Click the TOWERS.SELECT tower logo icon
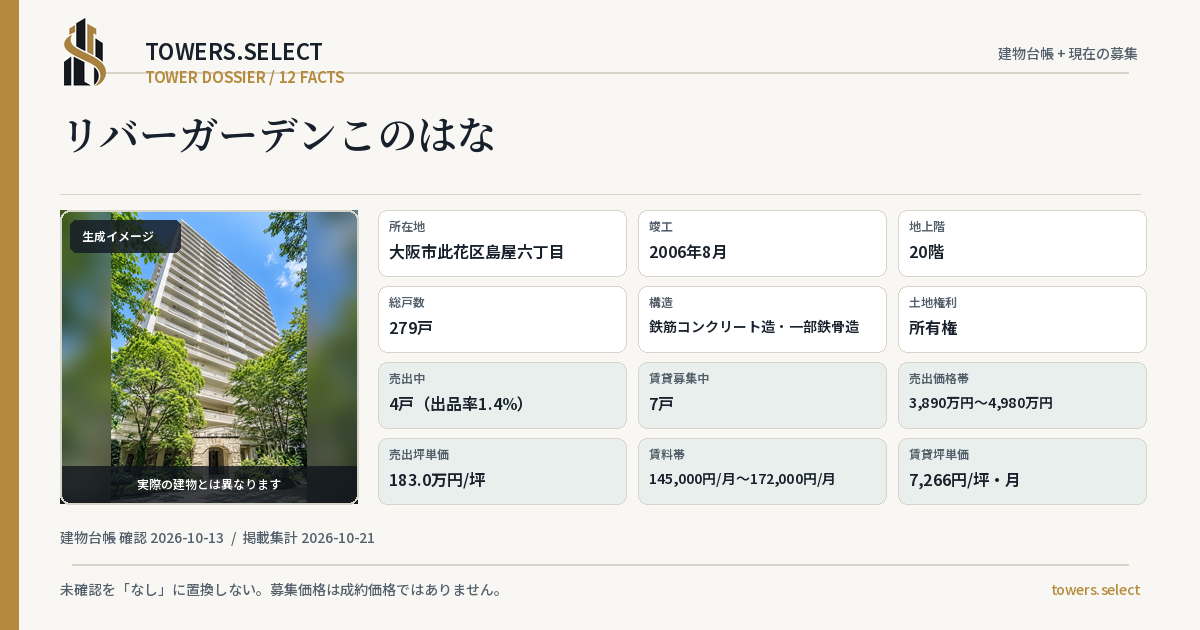Screen dimensions: 1200x630 [84, 52]
